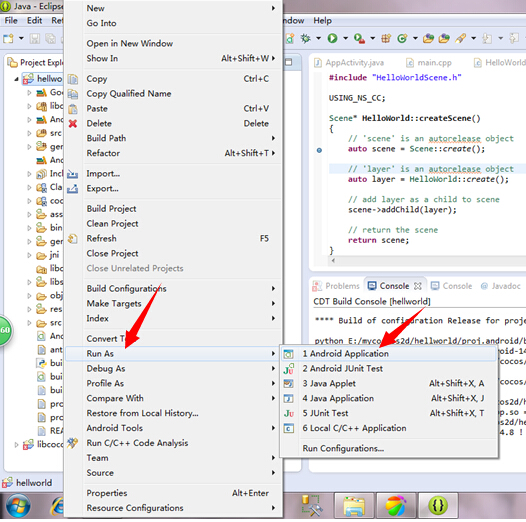Image resolution: width=526 pixels, height=522 pixels.
Task: Open the Debug button dropdown arrow
Action: pyautogui.click(x=318, y=39)
